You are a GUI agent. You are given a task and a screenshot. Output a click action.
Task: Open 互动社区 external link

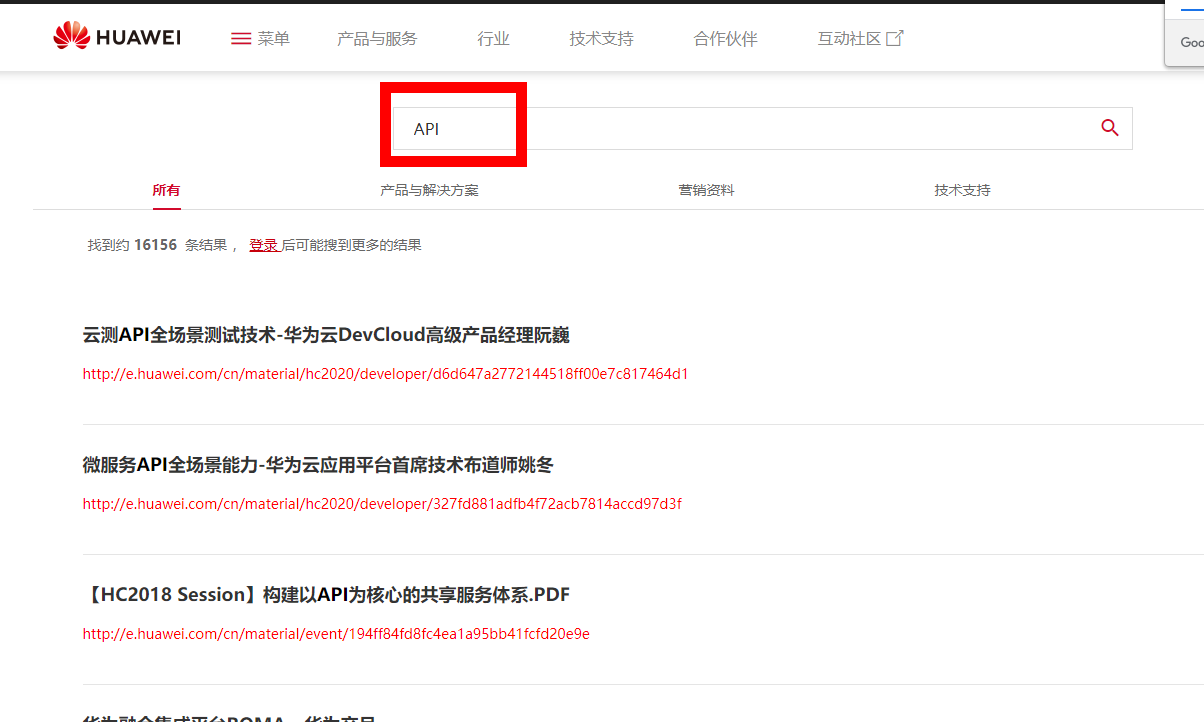(x=860, y=39)
